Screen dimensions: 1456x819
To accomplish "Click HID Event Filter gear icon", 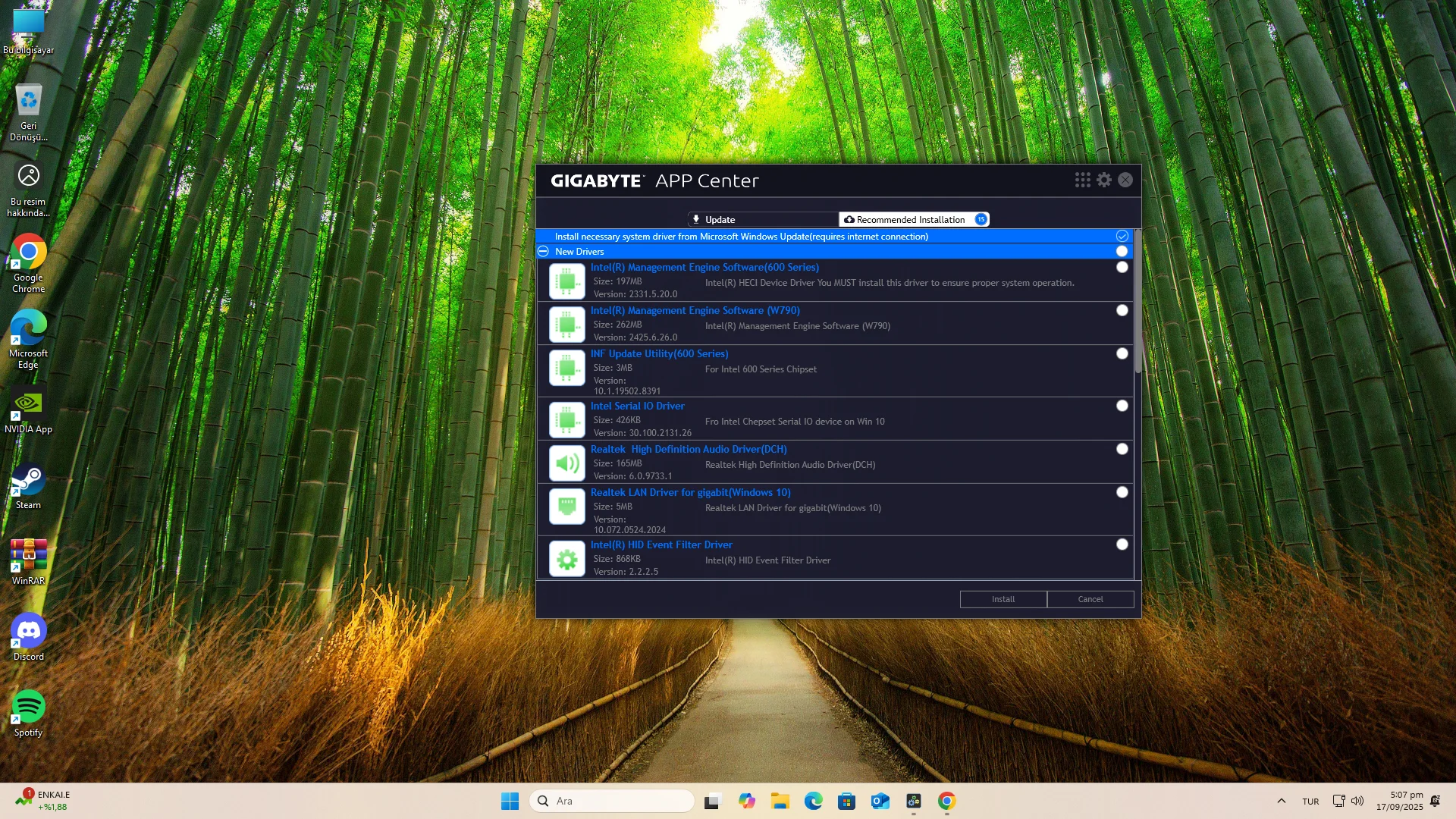I will 566,560.
